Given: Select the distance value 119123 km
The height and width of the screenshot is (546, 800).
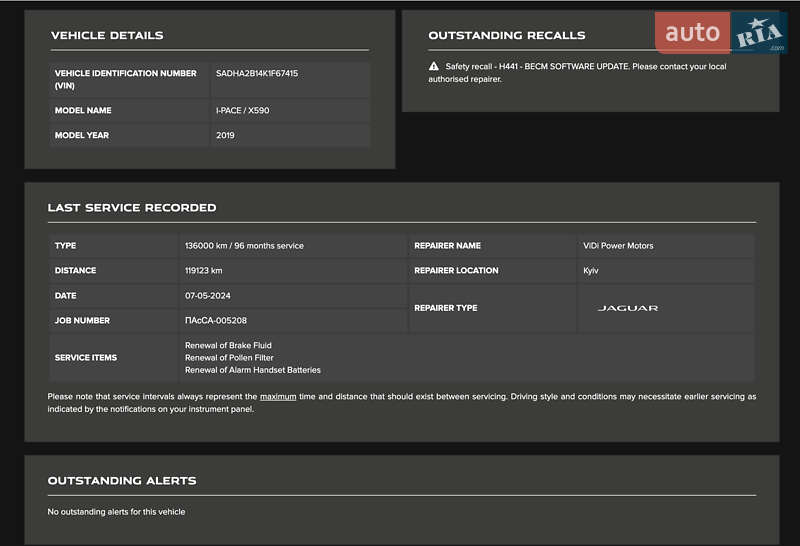Looking at the screenshot, I should click(x=204, y=271).
